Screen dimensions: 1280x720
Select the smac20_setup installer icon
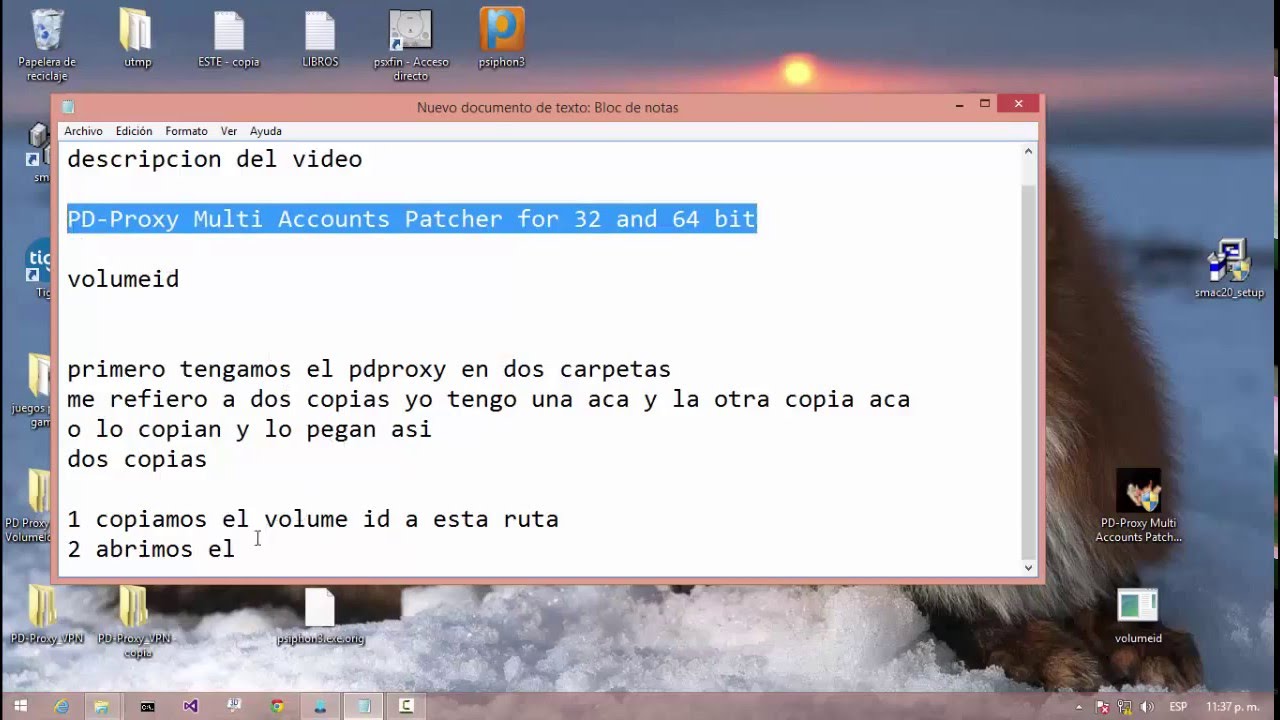(x=1229, y=269)
